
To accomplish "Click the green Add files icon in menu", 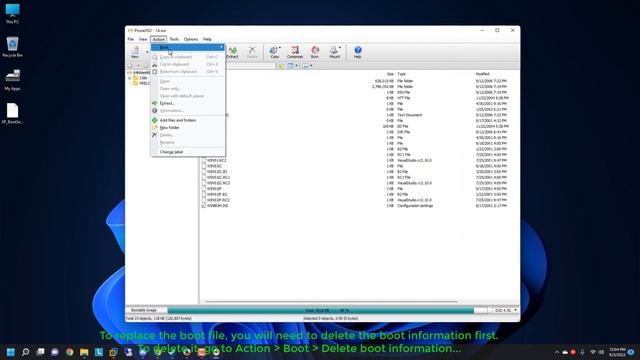I will coord(155,120).
